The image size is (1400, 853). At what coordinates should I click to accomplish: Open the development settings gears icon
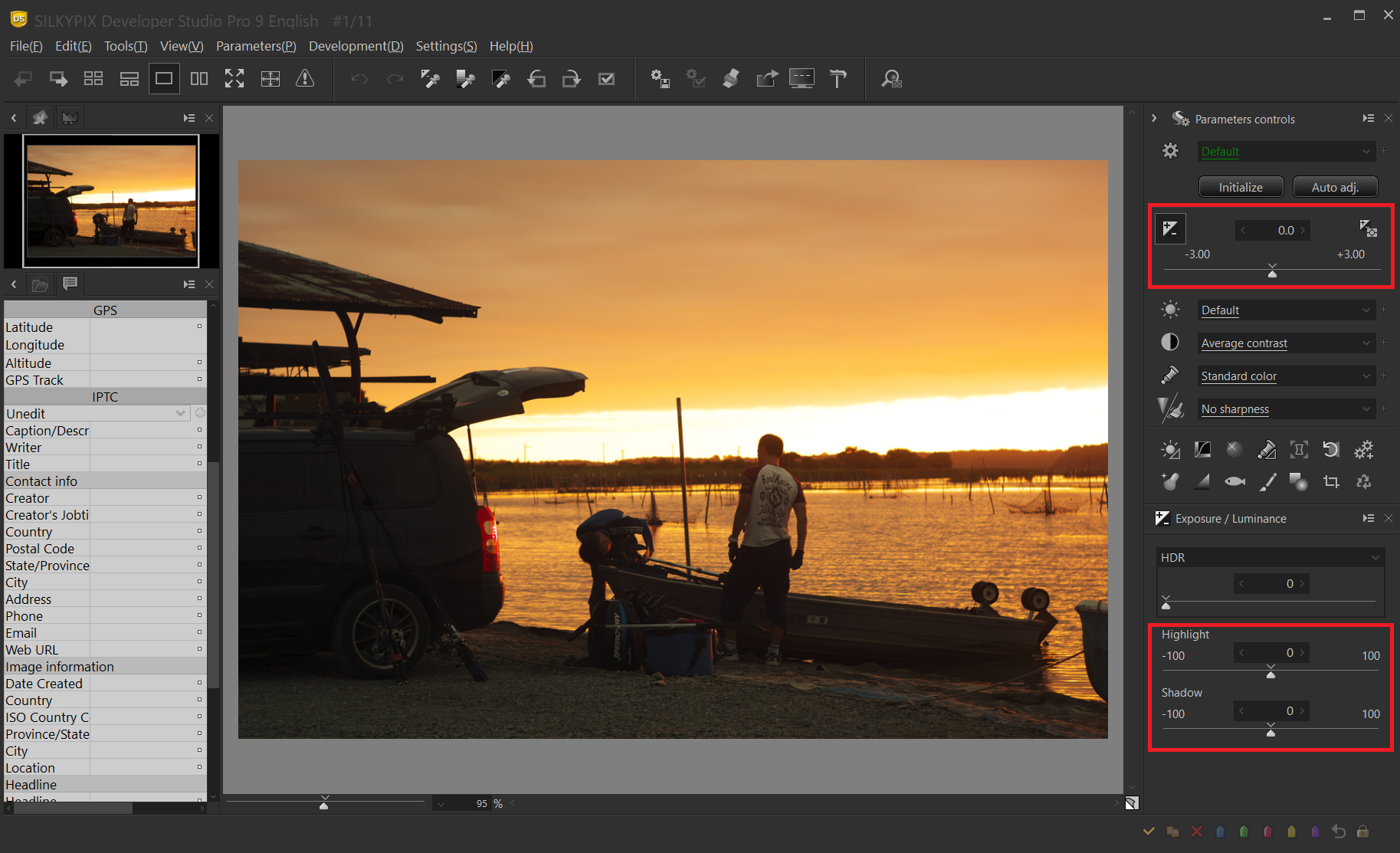click(x=1363, y=450)
